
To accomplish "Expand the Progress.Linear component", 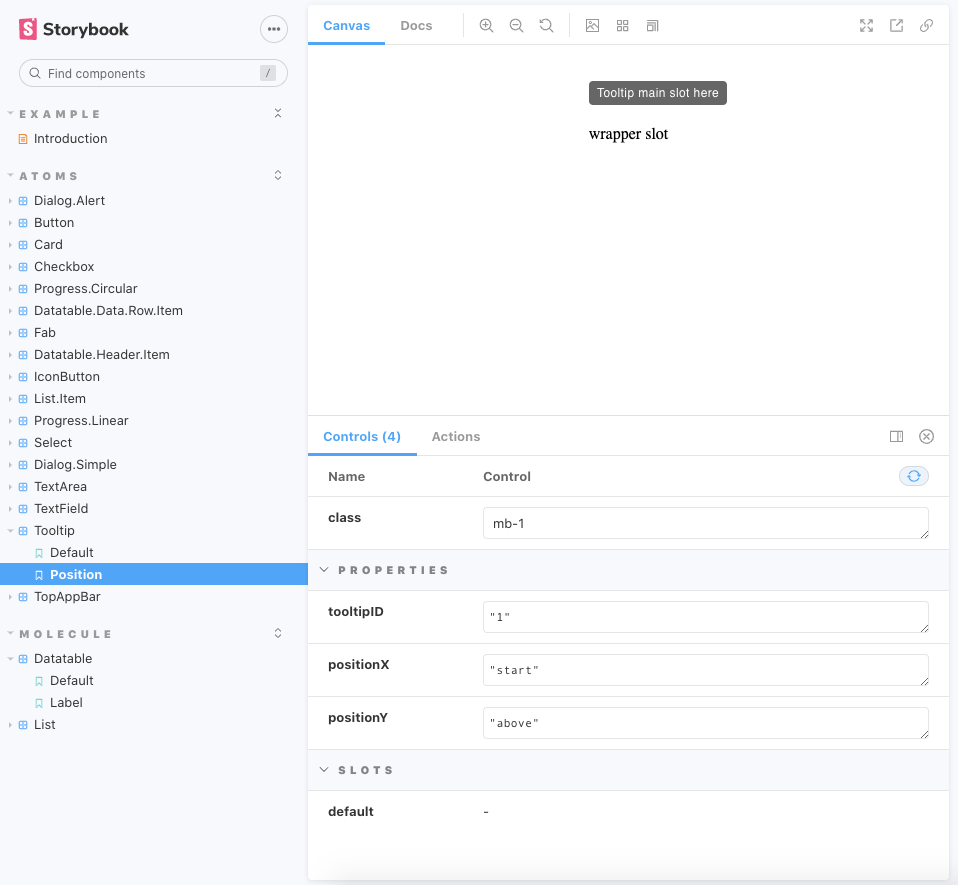I will 81,420.
